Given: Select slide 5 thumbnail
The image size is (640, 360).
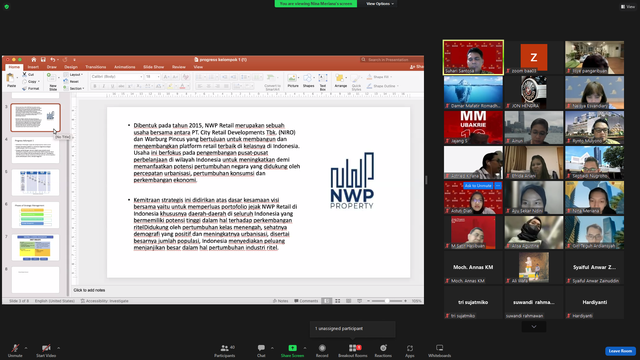Looking at the screenshot, I should pos(35,182).
